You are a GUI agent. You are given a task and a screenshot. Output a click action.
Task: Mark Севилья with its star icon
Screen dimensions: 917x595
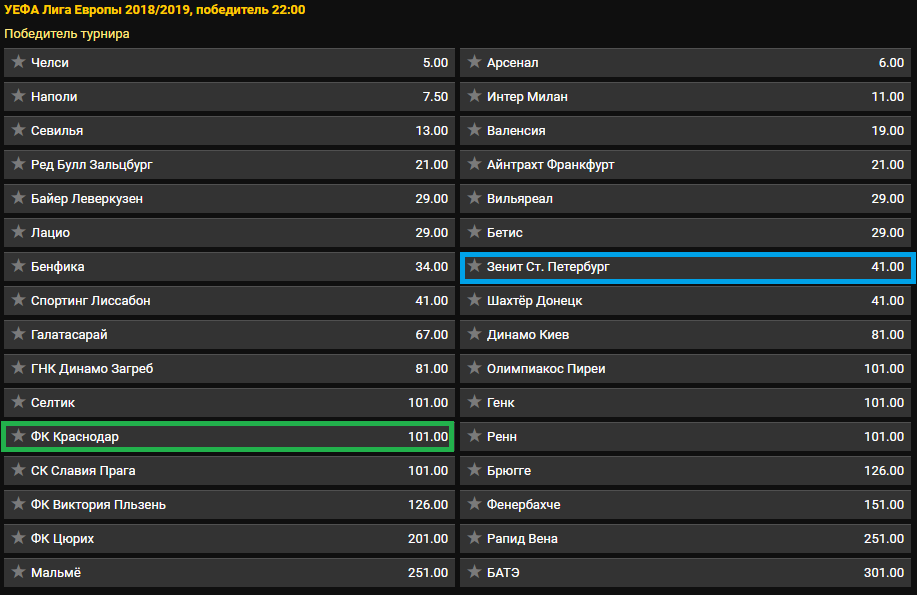tap(18, 130)
